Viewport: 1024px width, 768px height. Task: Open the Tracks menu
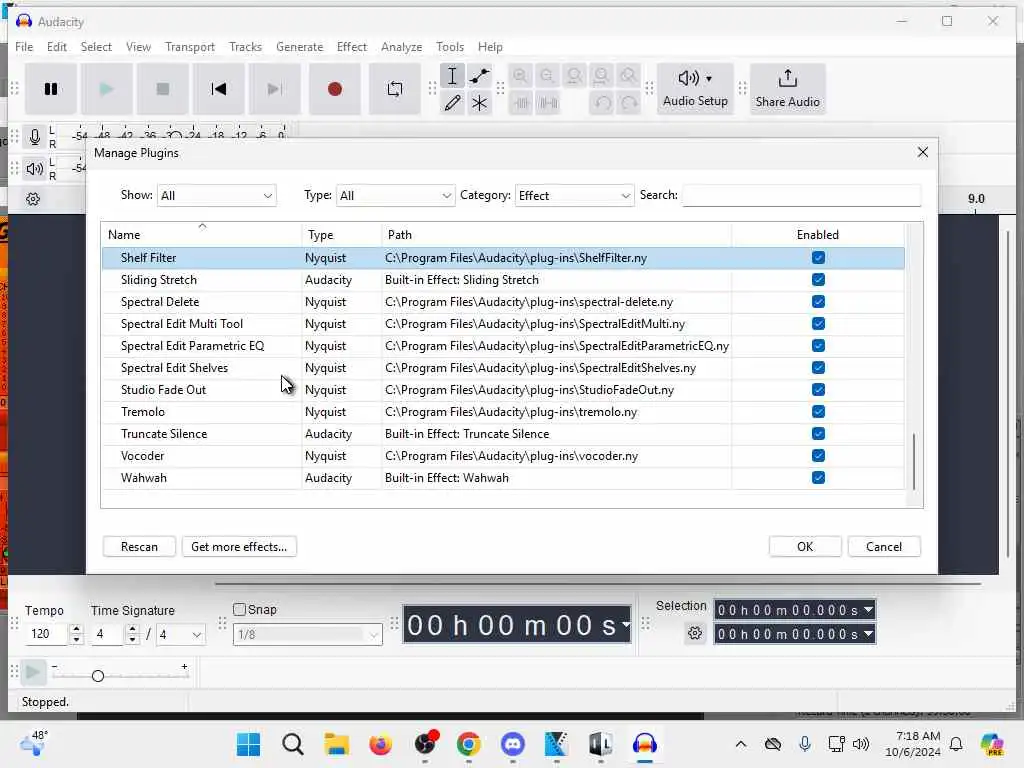click(245, 46)
